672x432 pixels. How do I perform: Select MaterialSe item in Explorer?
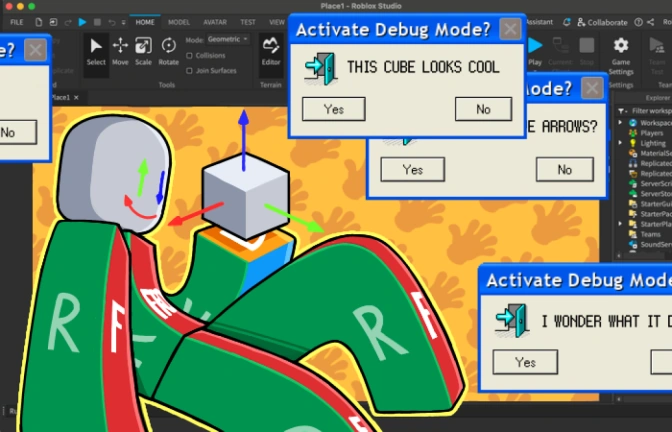[650, 153]
